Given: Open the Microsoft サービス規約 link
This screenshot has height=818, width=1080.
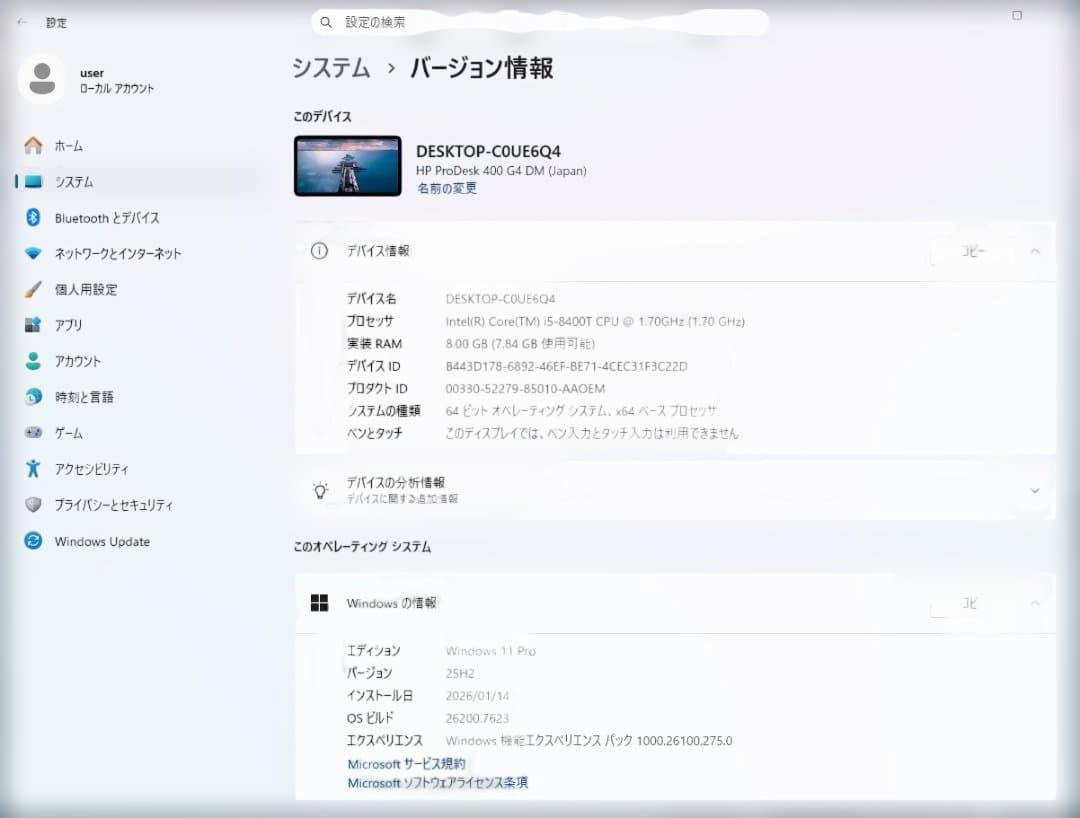Looking at the screenshot, I should click(x=406, y=763).
